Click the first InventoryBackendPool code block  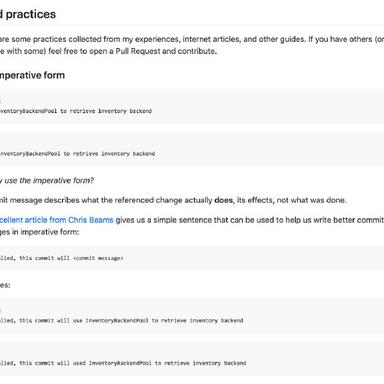point(192,106)
